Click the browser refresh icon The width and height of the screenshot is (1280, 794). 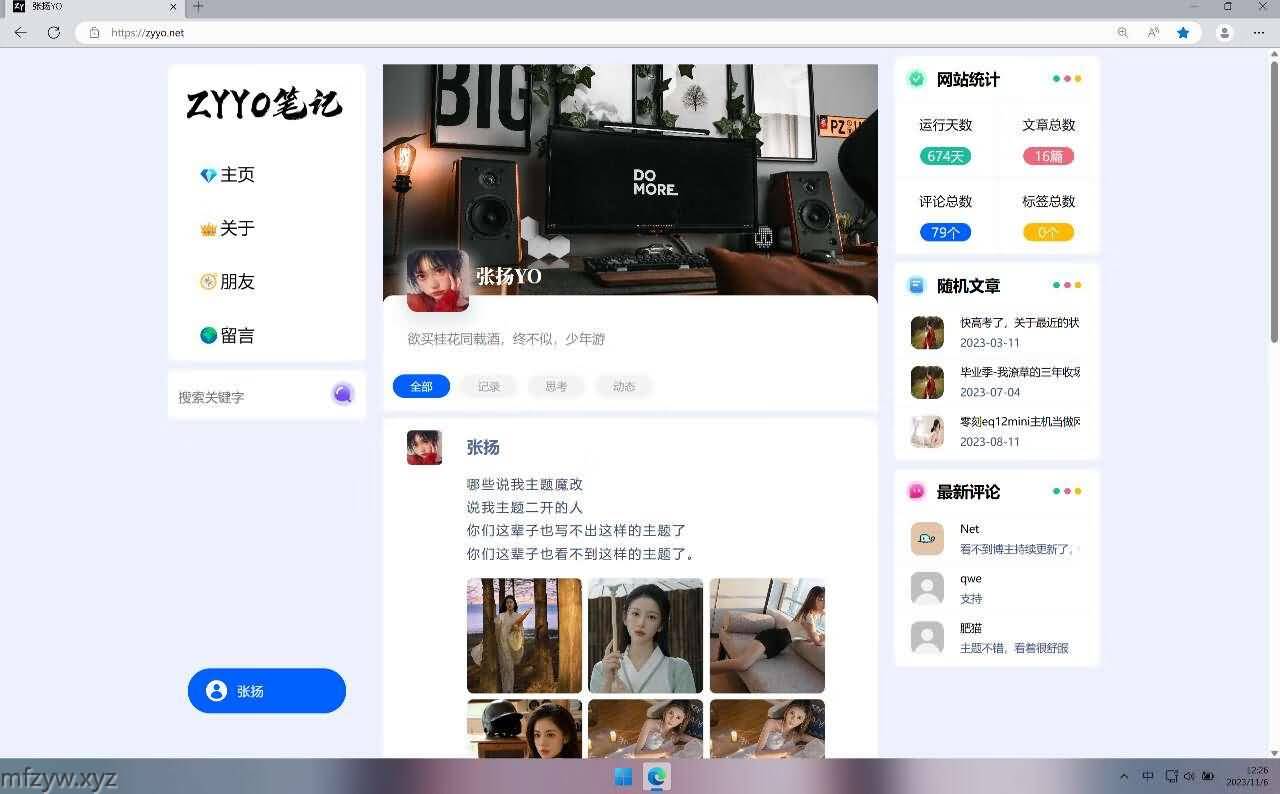54,33
